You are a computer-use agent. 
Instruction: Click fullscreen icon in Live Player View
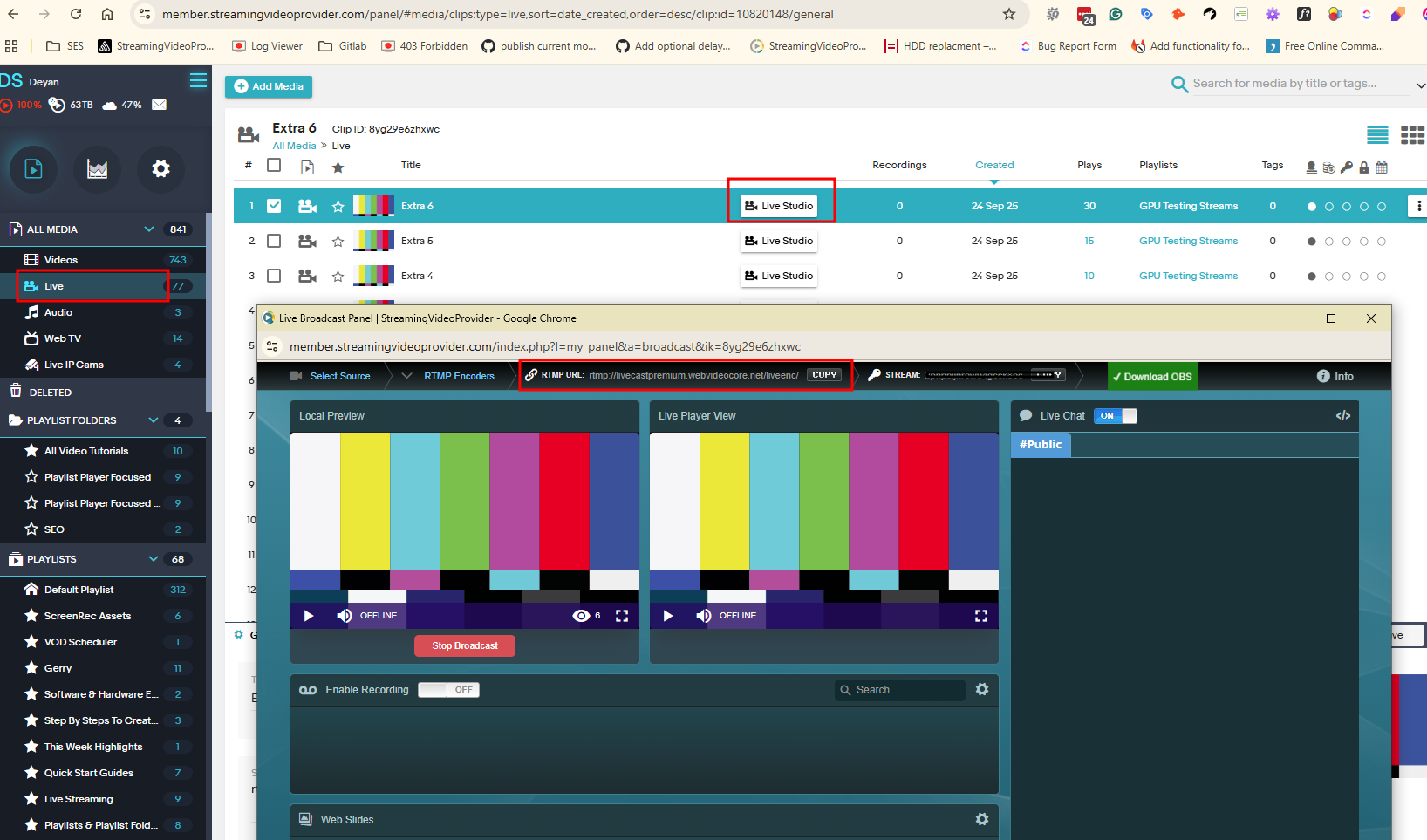(x=980, y=616)
